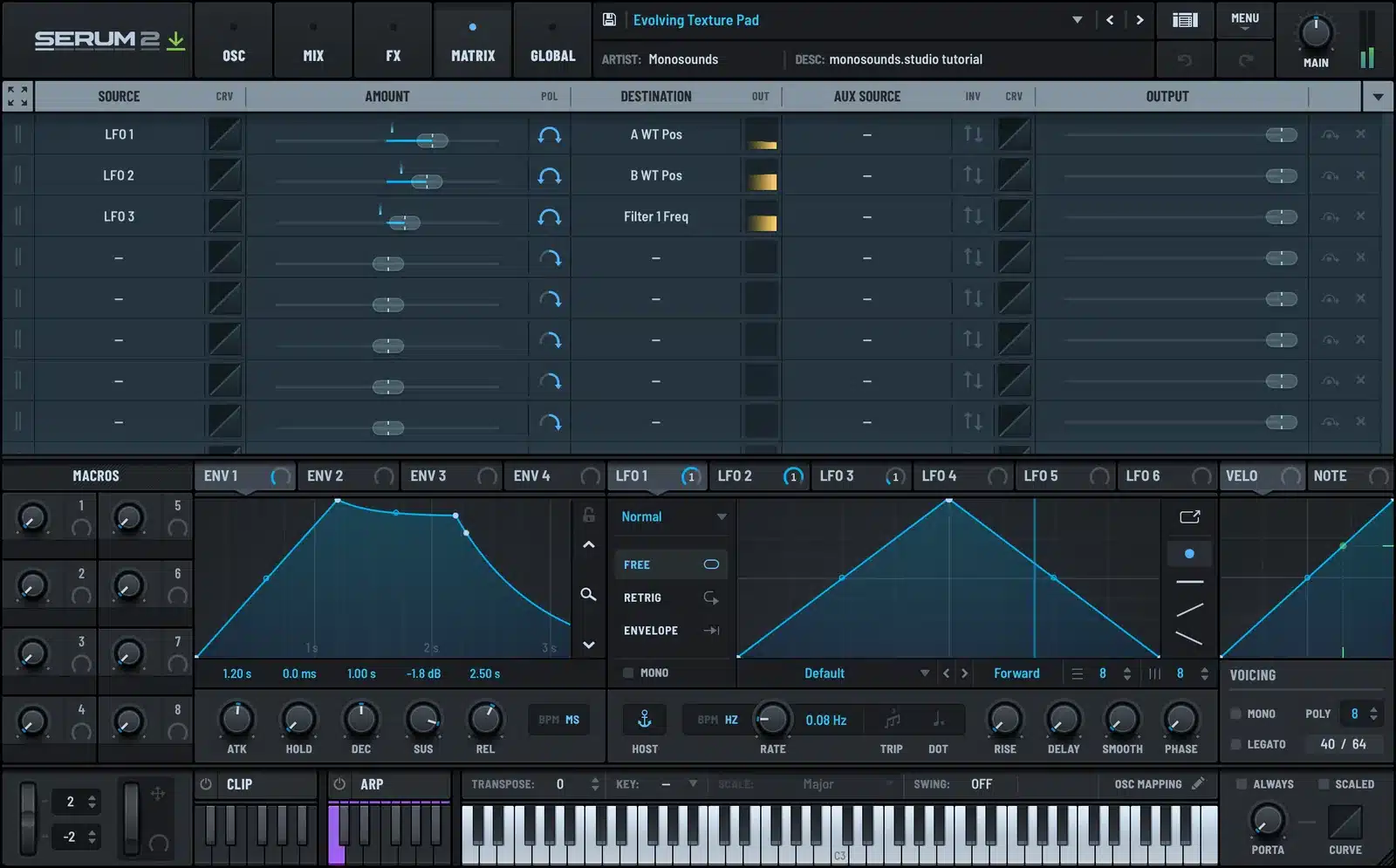The height and width of the screenshot is (868, 1396).
Task: Click the magnifier zoom icon in envelope
Action: tap(589, 594)
